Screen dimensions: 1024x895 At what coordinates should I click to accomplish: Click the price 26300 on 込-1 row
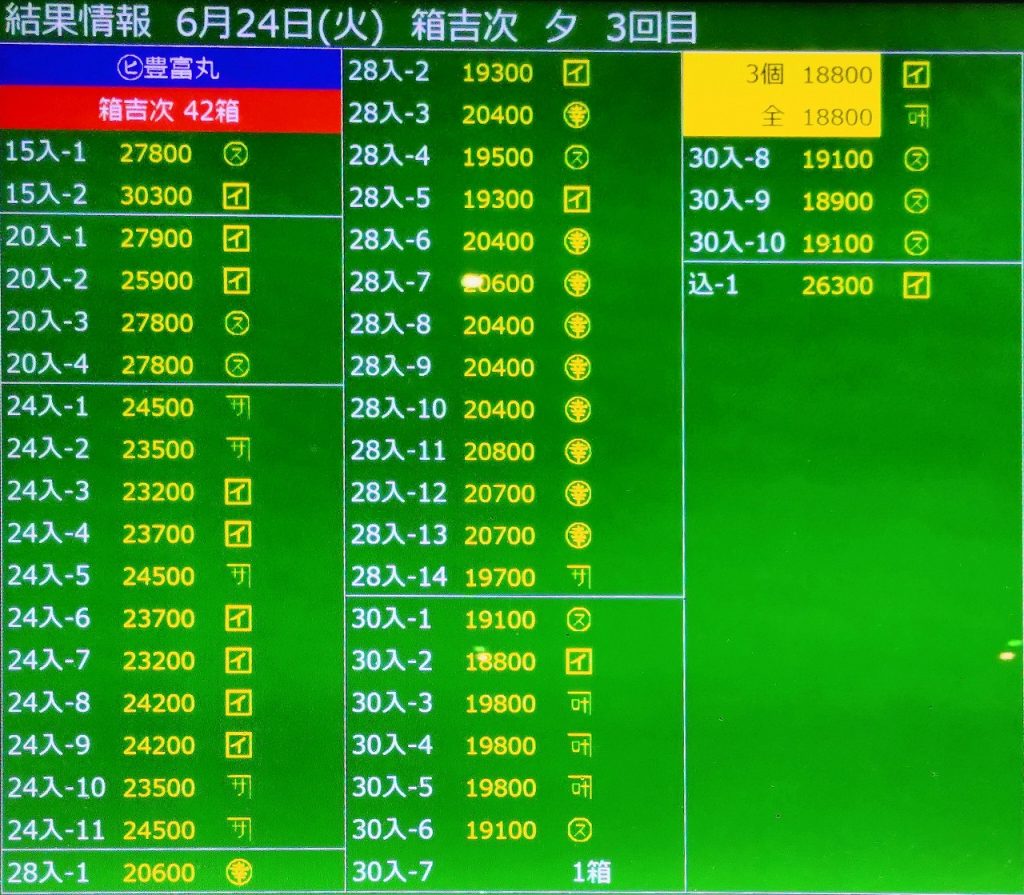coord(837,286)
